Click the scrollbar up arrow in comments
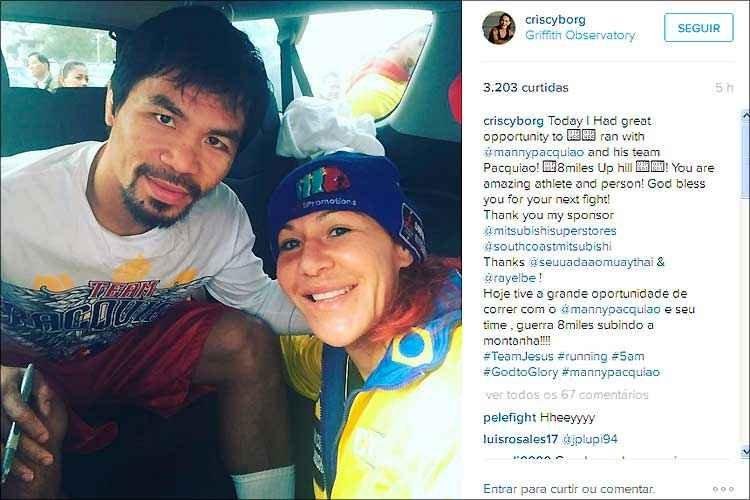 [745, 115]
